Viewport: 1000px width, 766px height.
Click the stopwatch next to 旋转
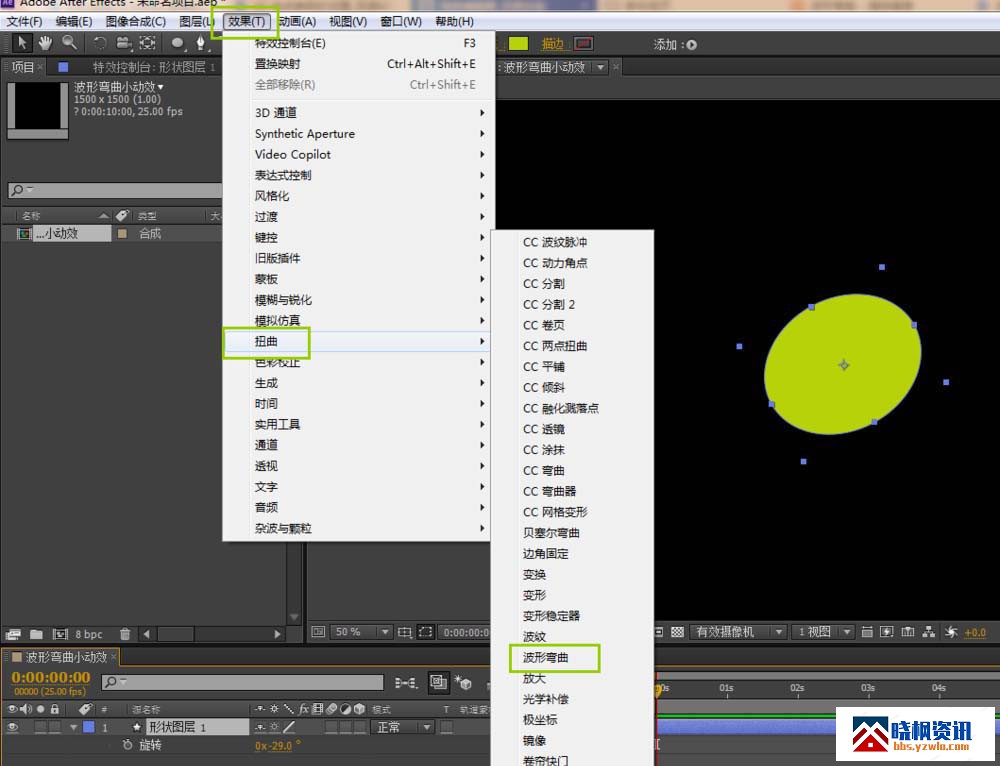pyautogui.click(x=128, y=745)
